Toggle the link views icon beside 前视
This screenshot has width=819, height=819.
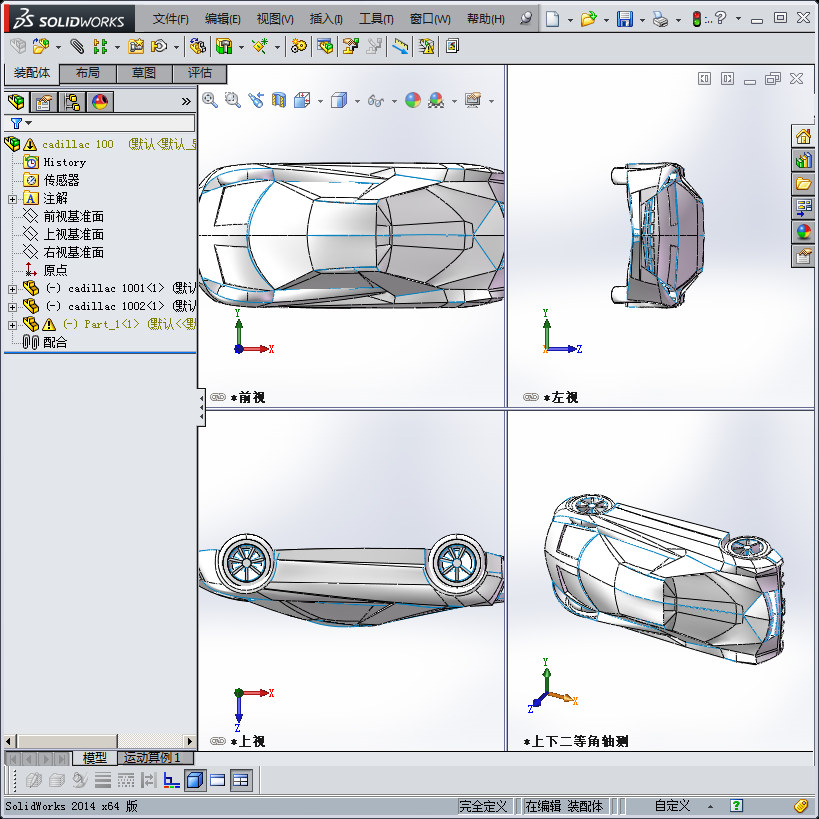pos(218,397)
